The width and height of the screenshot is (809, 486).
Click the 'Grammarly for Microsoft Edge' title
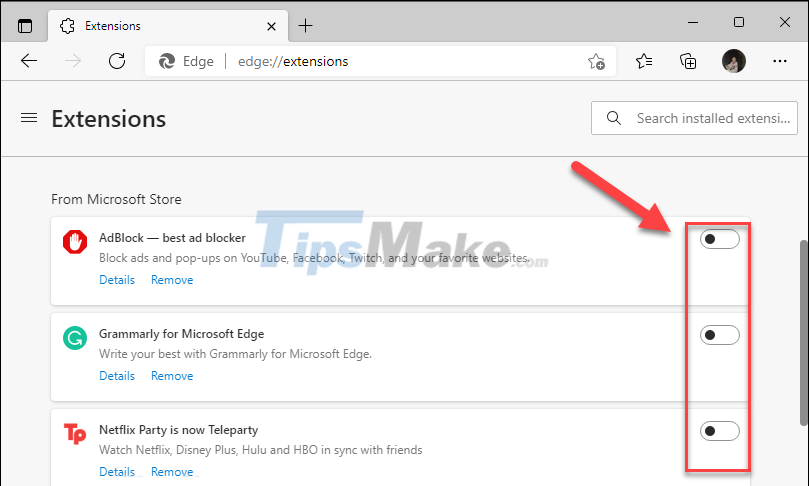(x=181, y=334)
